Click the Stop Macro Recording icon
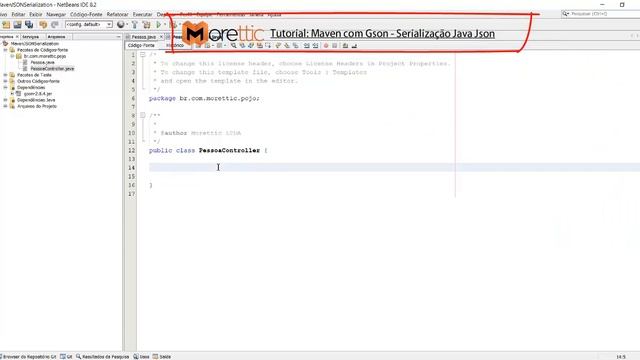The width and height of the screenshot is (640, 360). coord(335,45)
